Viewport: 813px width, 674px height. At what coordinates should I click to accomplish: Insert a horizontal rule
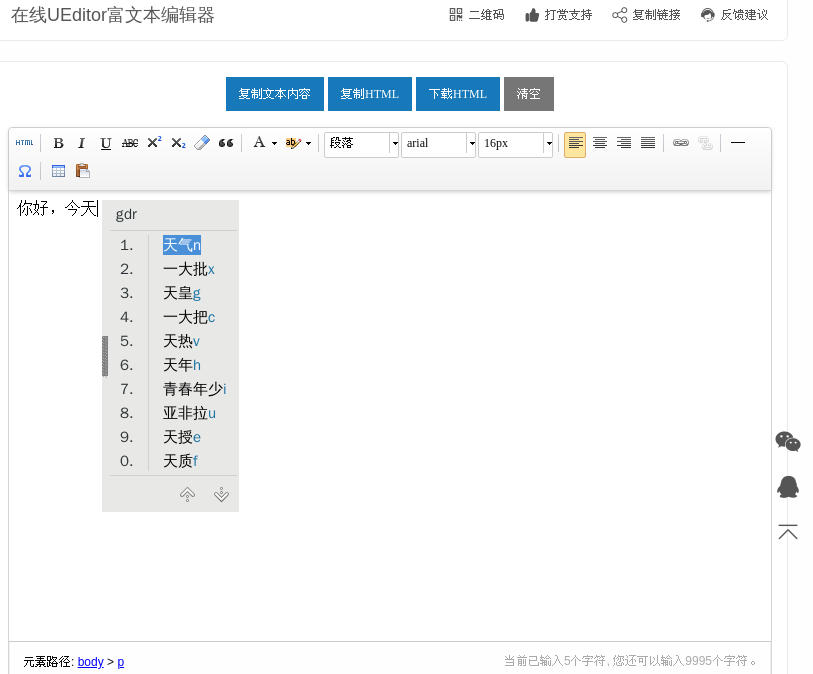coord(738,143)
